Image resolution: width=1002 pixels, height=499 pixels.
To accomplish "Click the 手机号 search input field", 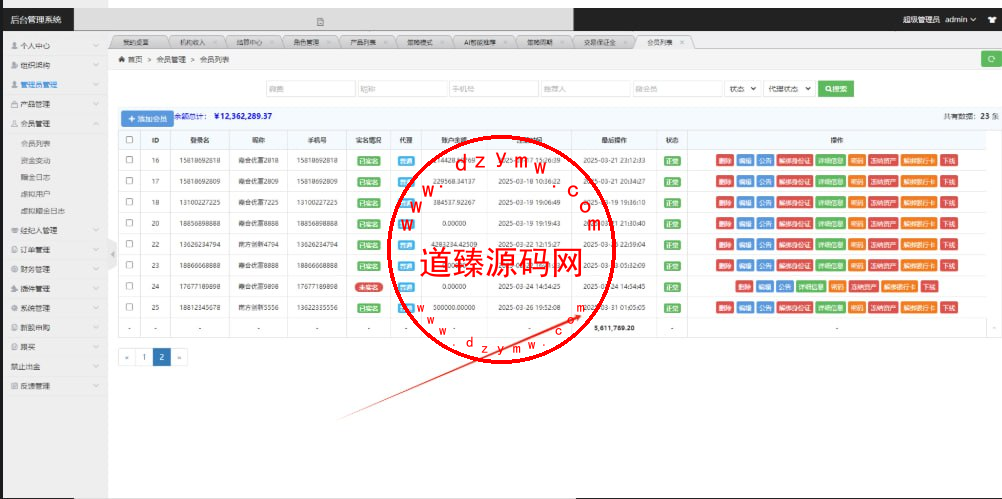I will coord(493,89).
